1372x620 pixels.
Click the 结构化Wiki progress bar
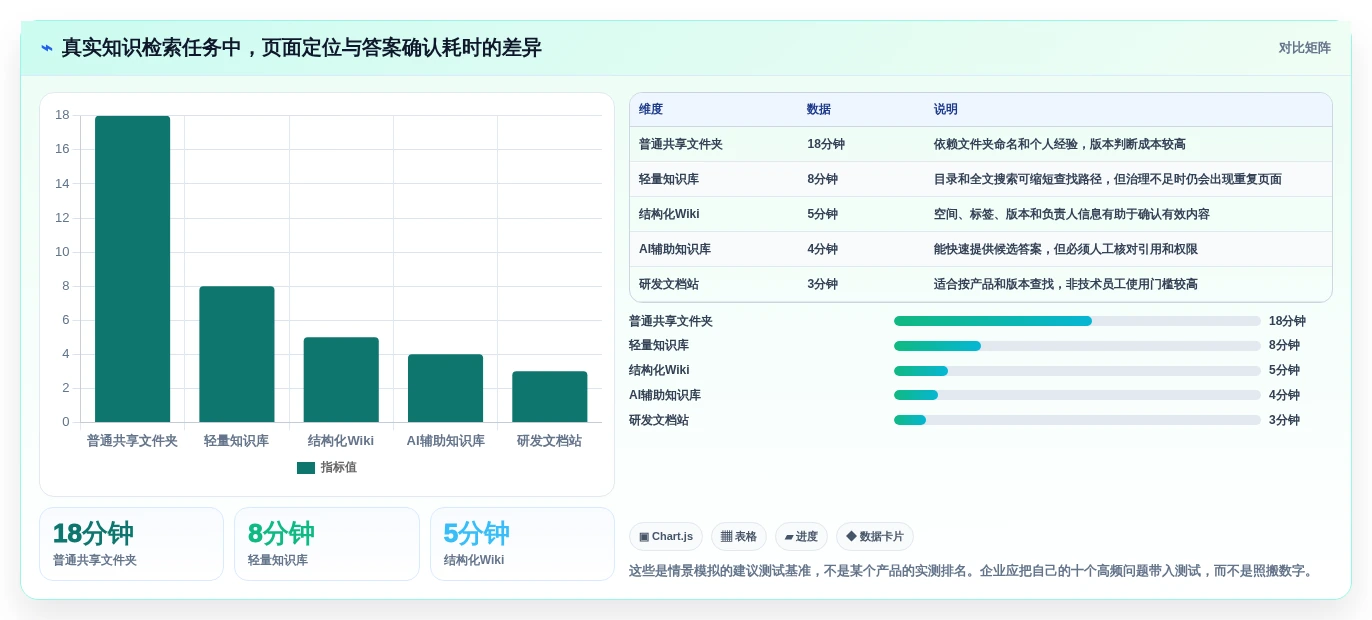[x=1077, y=371]
